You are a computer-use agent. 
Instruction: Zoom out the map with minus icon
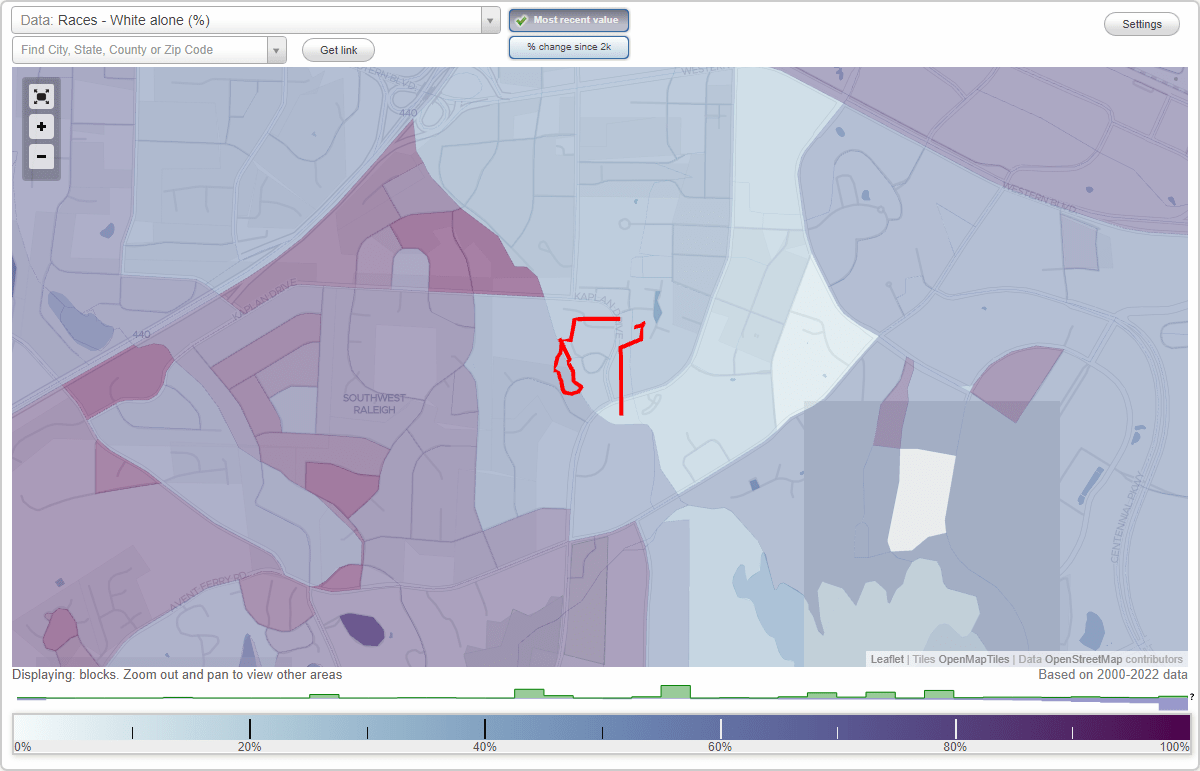(x=41, y=156)
